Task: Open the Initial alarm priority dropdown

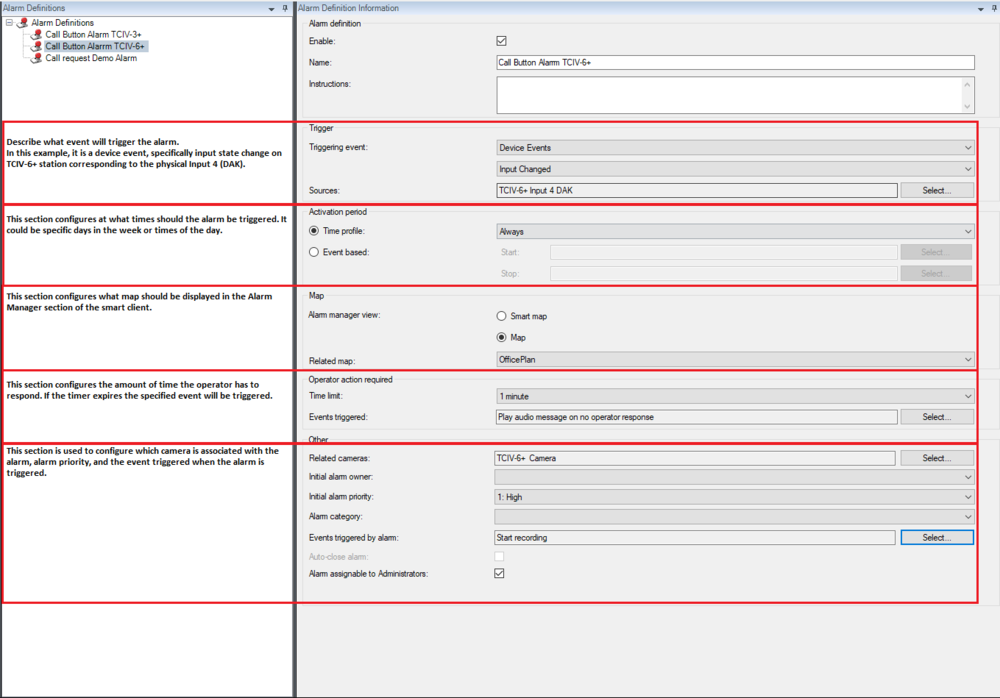Action: [967, 497]
